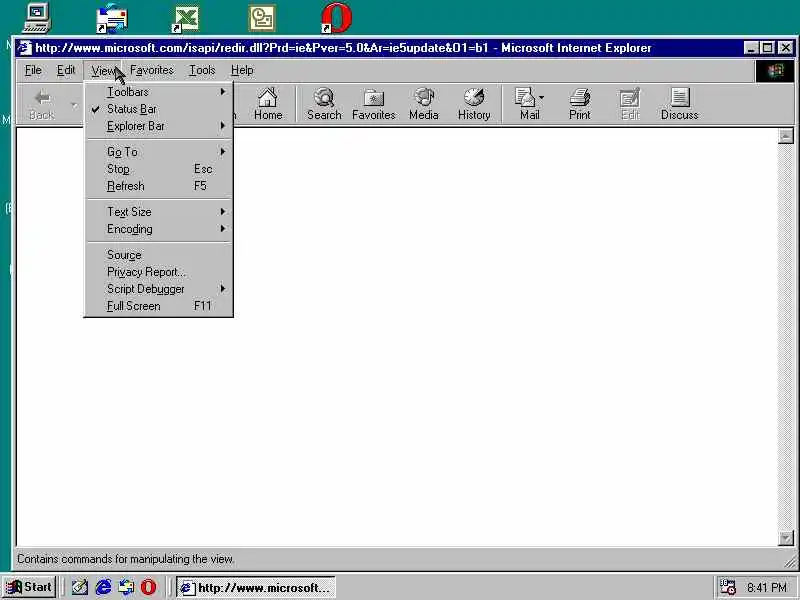This screenshot has width=800, height=600.
Task: Select Refresh in the View menu
Action: [158, 186]
